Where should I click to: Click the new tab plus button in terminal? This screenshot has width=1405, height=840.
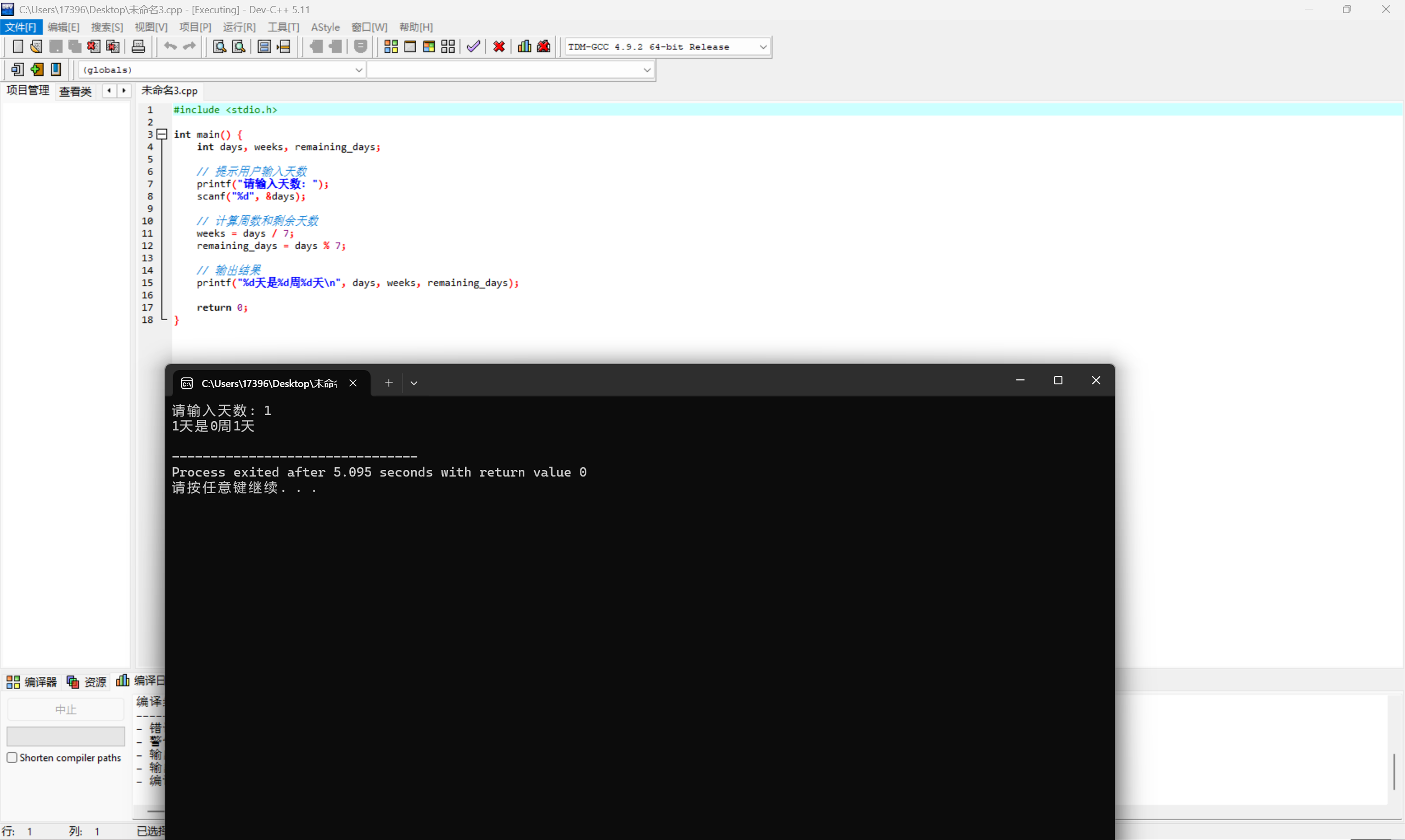[388, 383]
